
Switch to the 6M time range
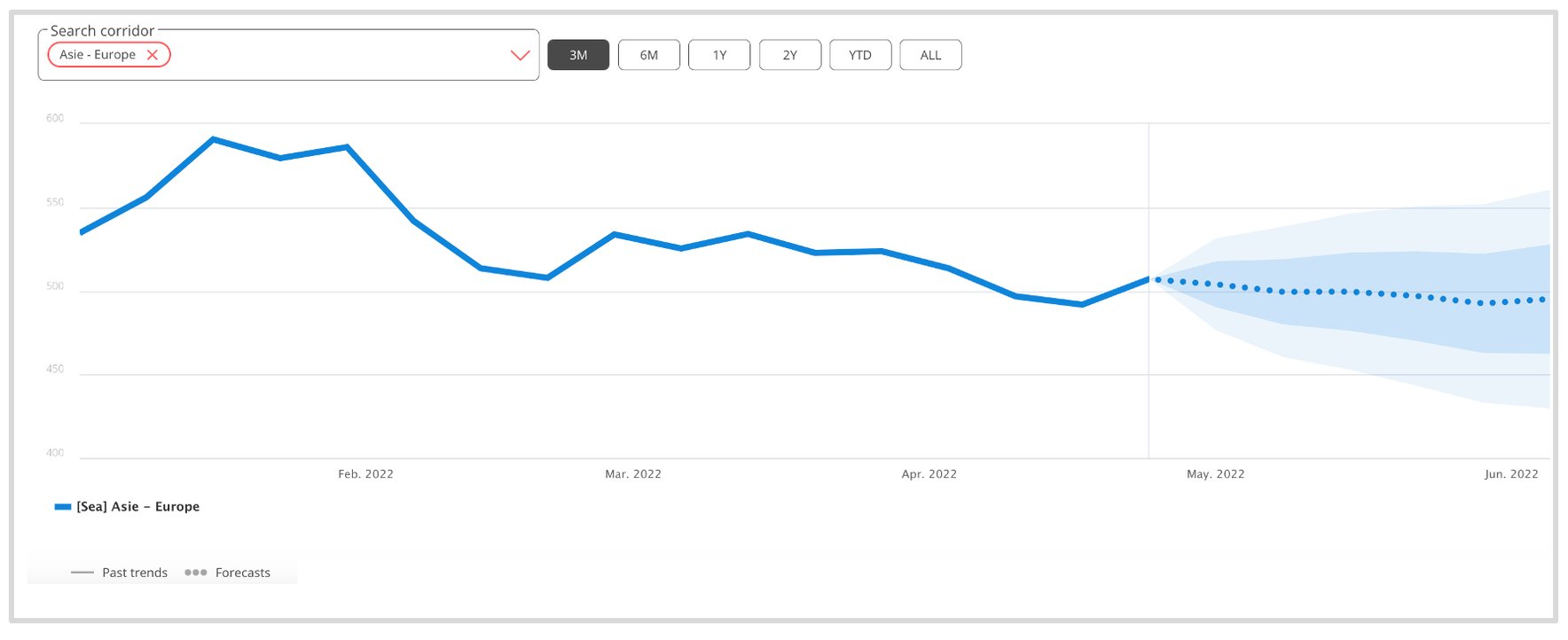[649, 55]
